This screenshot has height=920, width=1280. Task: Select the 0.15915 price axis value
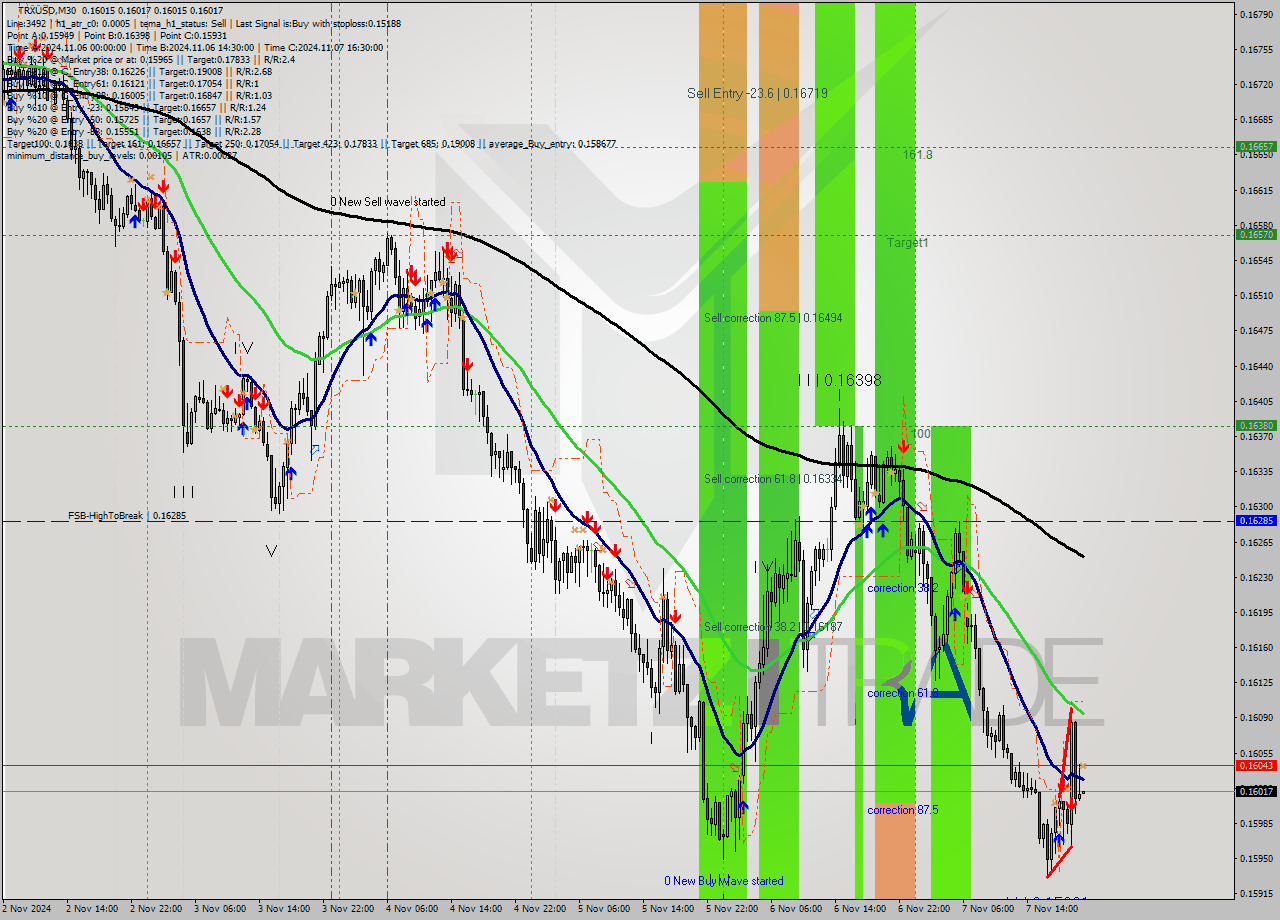(1257, 894)
